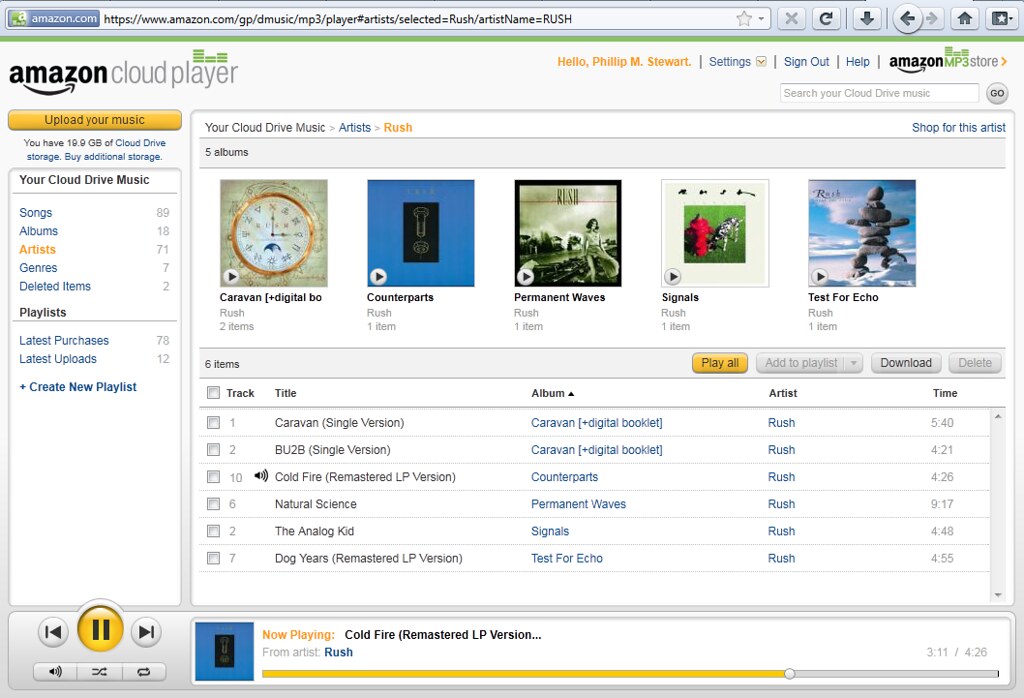
Task: Click the GO search button
Action: (x=997, y=93)
